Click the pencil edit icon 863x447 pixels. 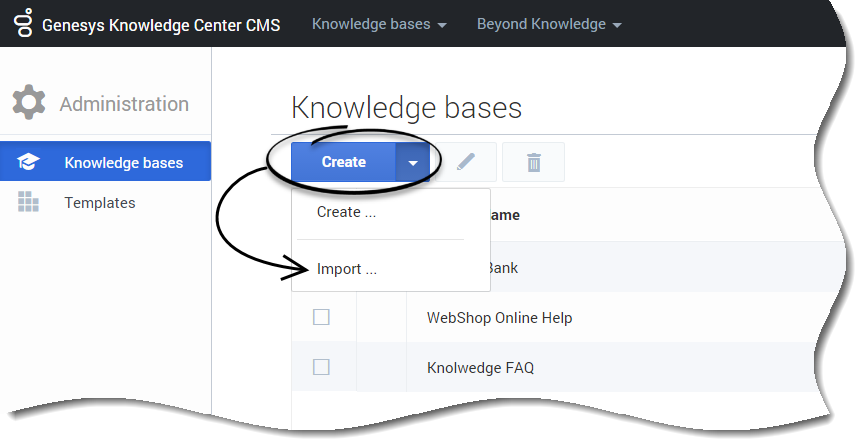(465, 162)
